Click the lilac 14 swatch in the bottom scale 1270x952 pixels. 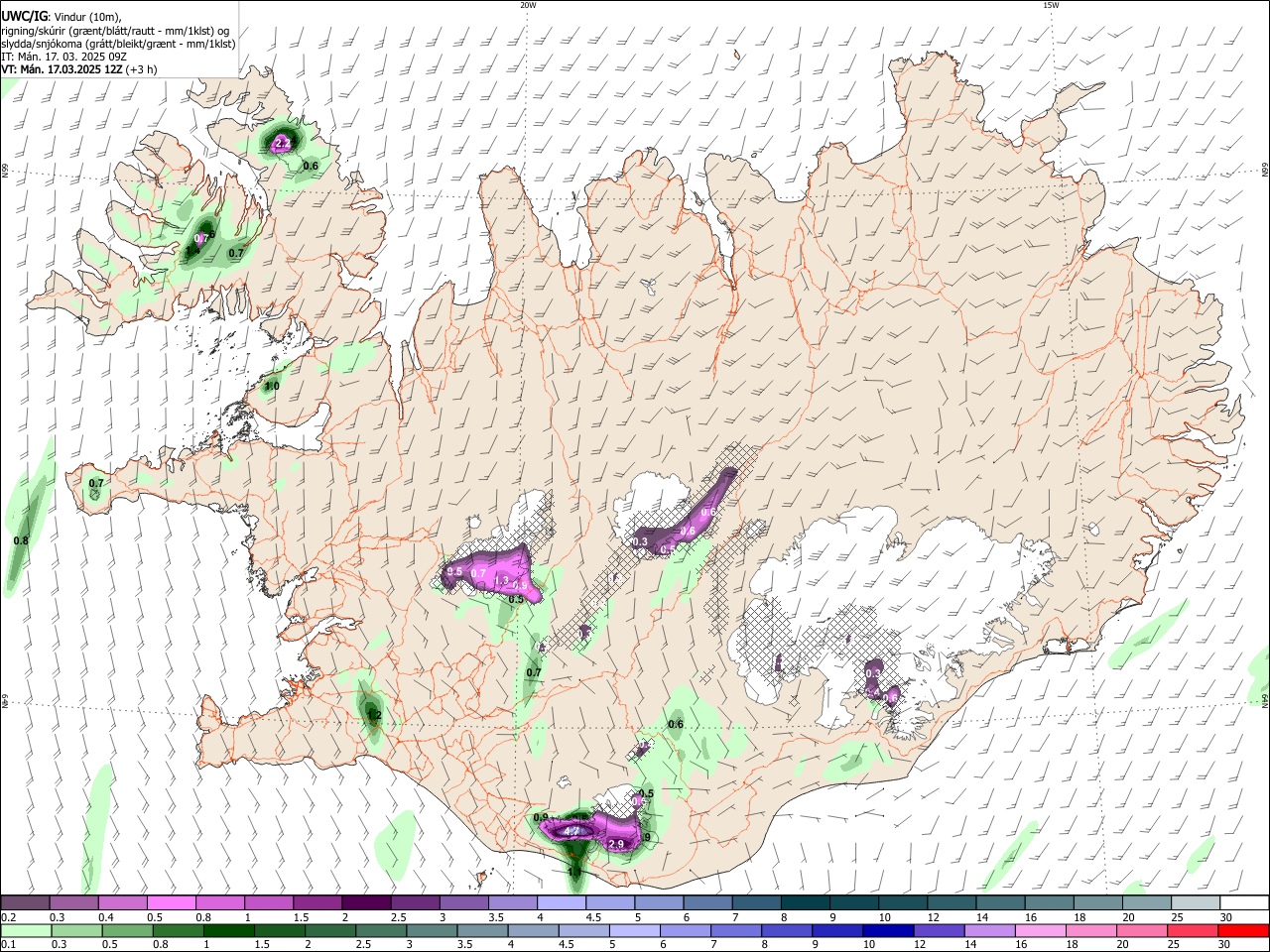[x=989, y=930]
